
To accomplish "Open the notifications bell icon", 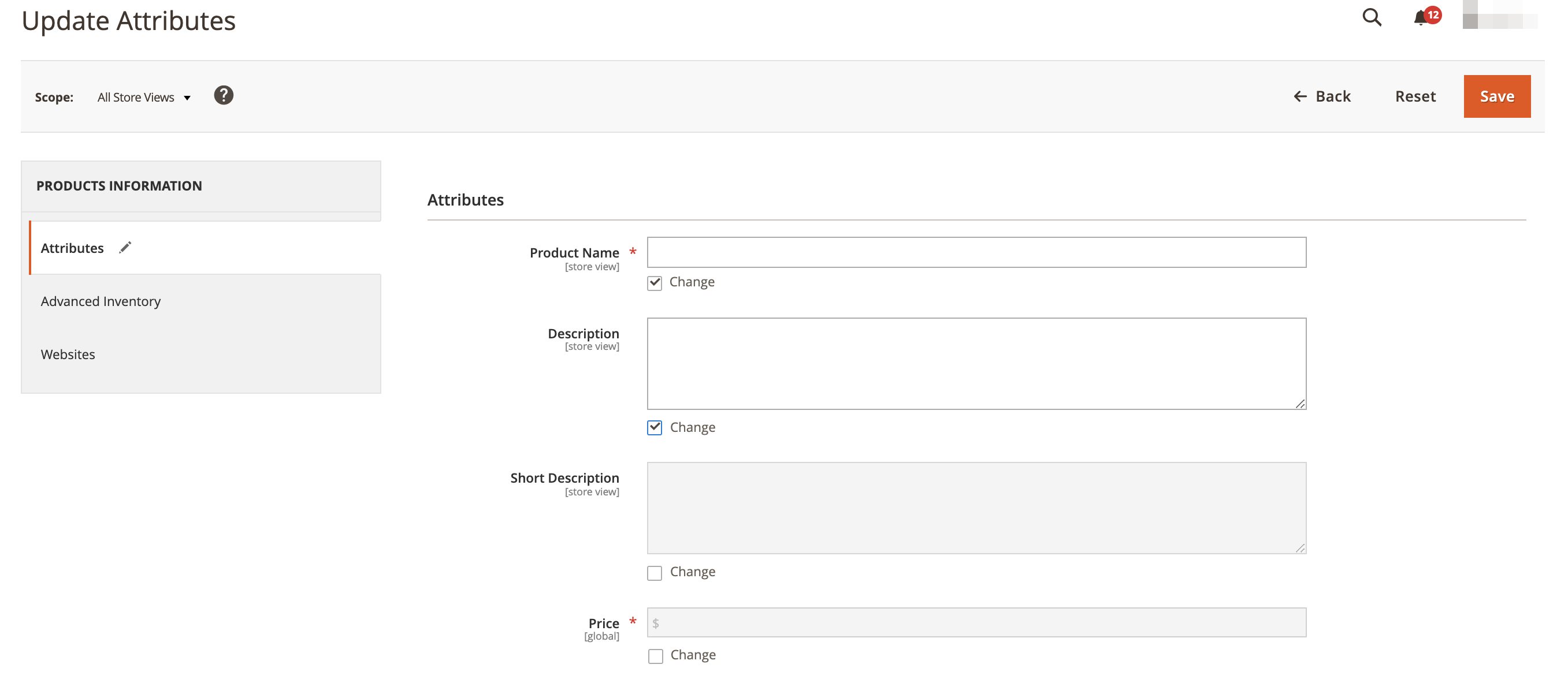I will [x=1420, y=18].
